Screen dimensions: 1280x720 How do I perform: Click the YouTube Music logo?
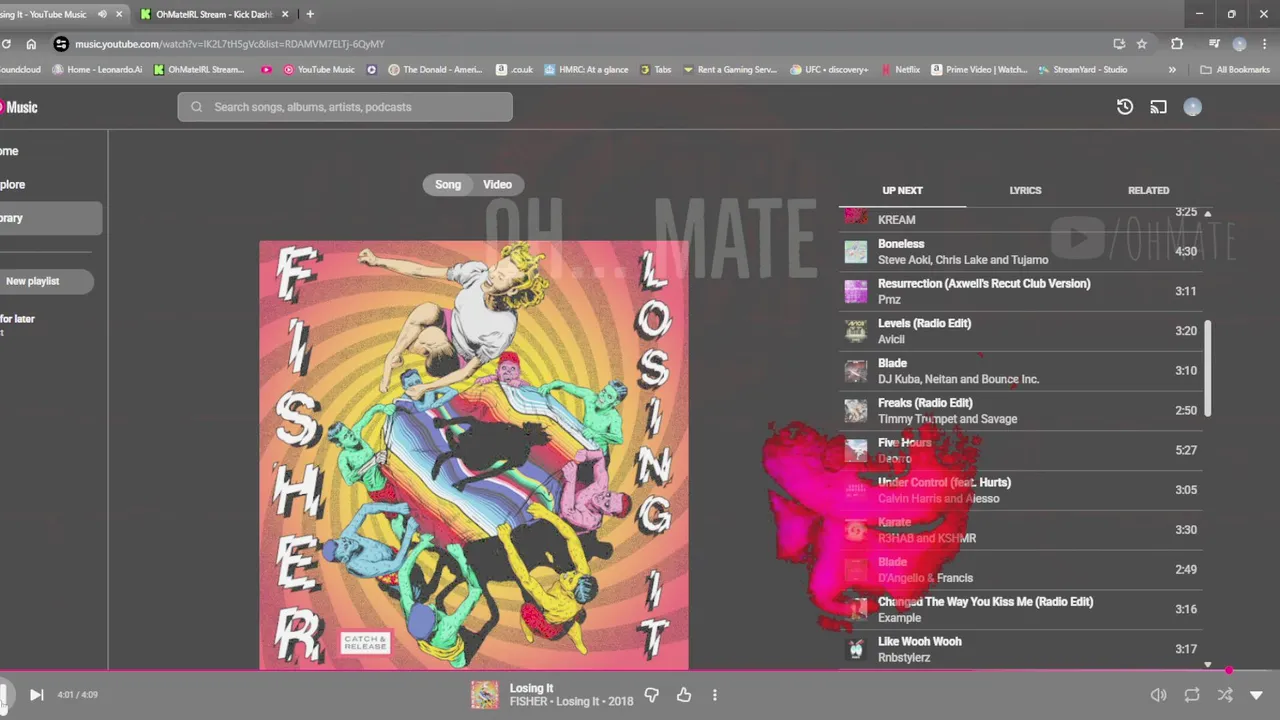[x=18, y=107]
